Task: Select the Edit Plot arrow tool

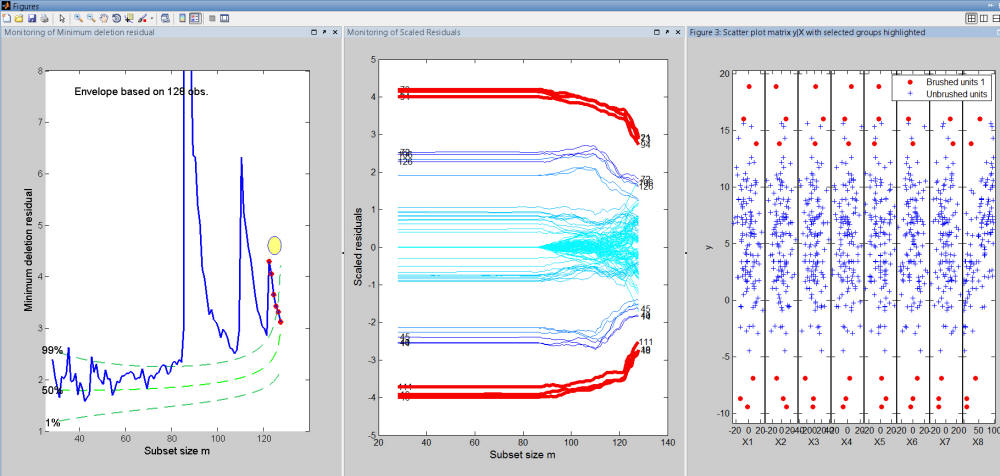Action: pos(61,19)
